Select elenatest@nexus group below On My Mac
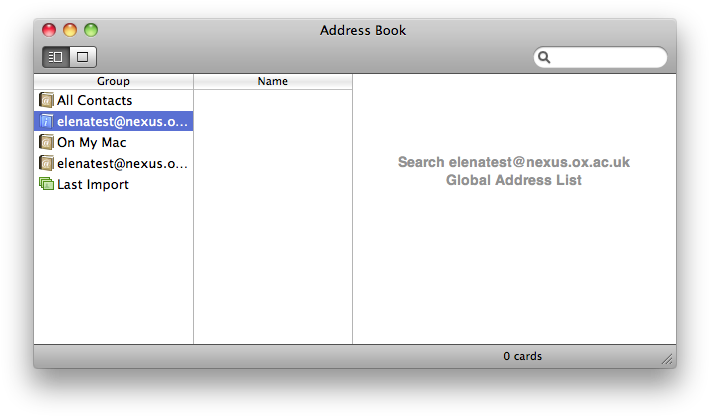This screenshot has height=416, width=709. 113,163
